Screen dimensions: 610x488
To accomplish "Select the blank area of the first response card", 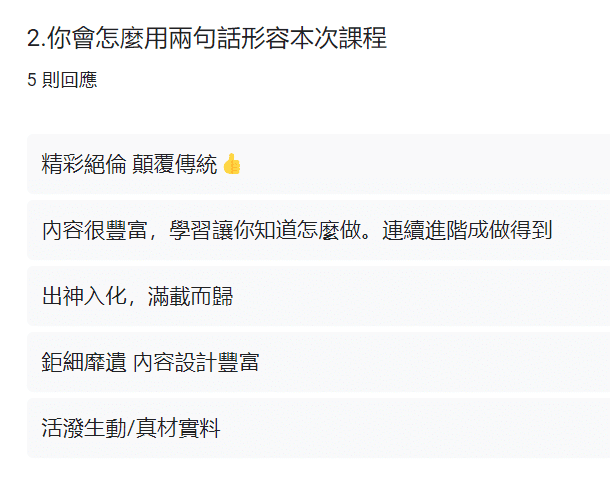I will (x=424, y=164).
